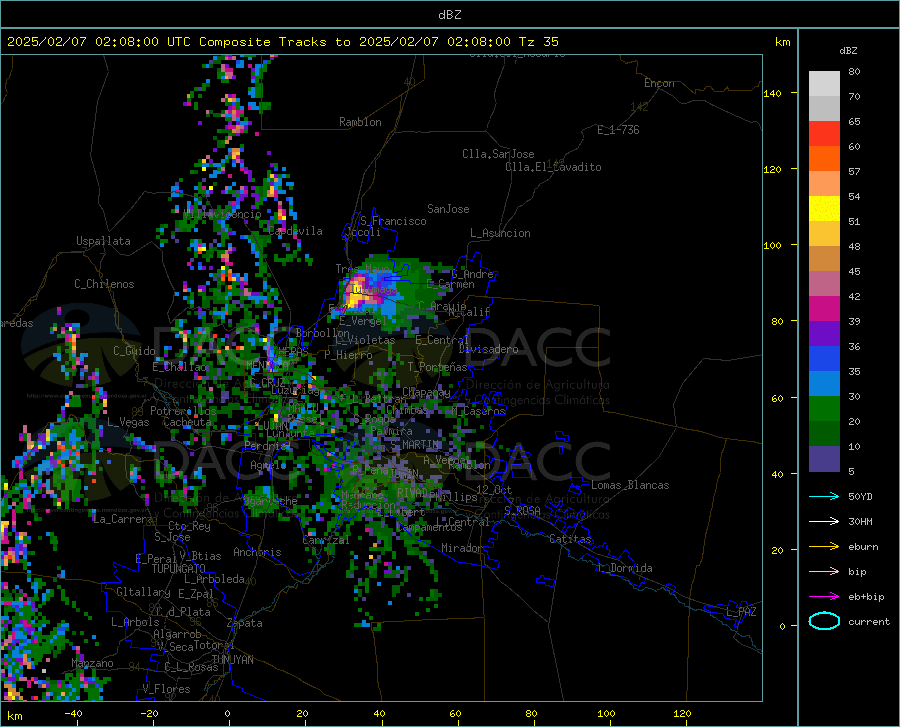Click the dBZ heading above the color scale

tap(848, 50)
